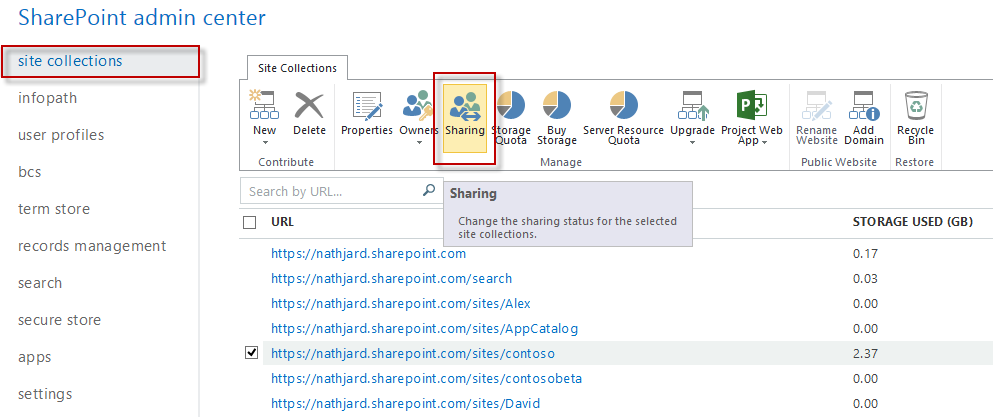993x417 pixels.
Task: Open the nathjard.sharepoint.com/search link
Action: [391, 279]
